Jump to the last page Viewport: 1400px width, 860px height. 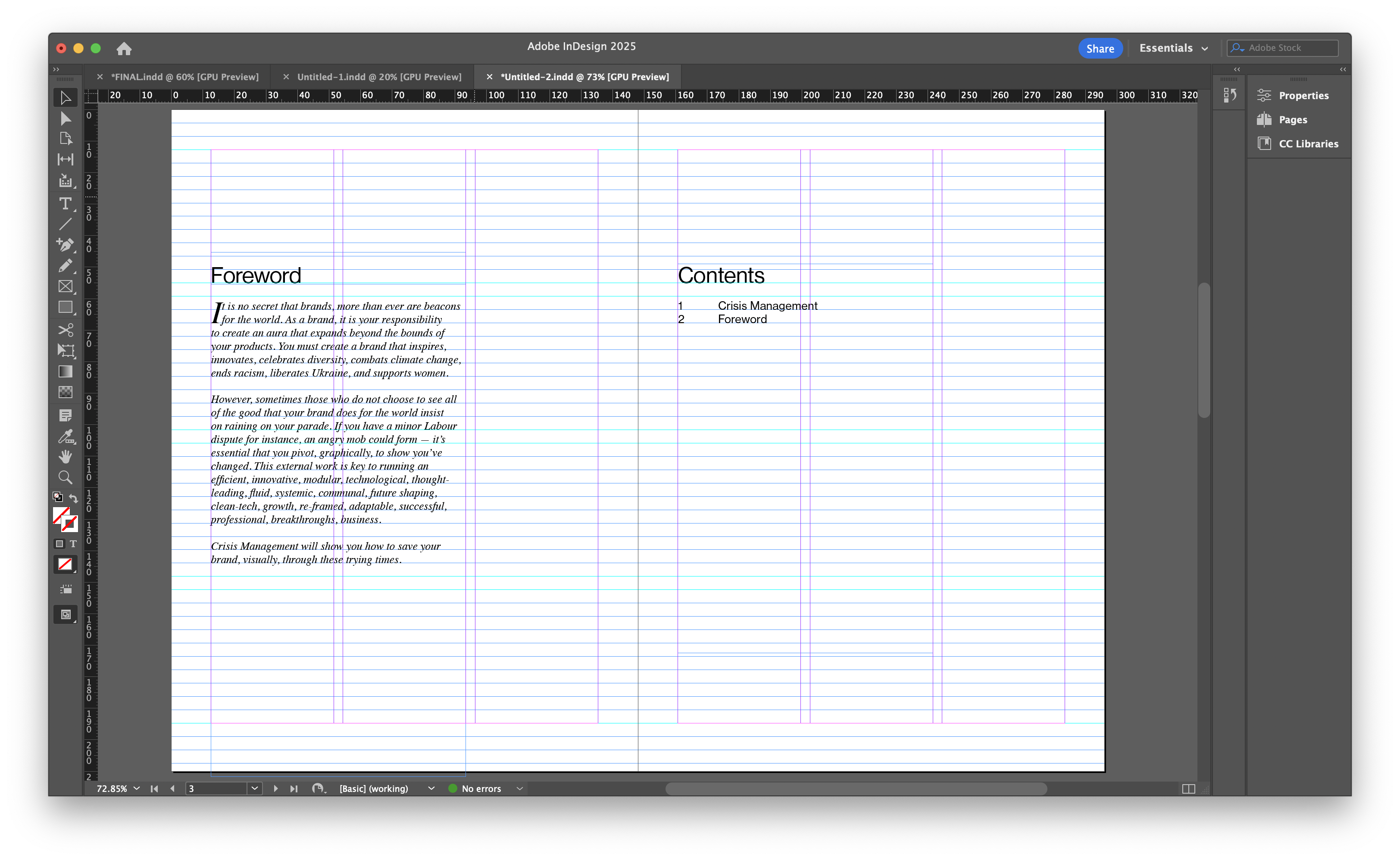pos(294,788)
